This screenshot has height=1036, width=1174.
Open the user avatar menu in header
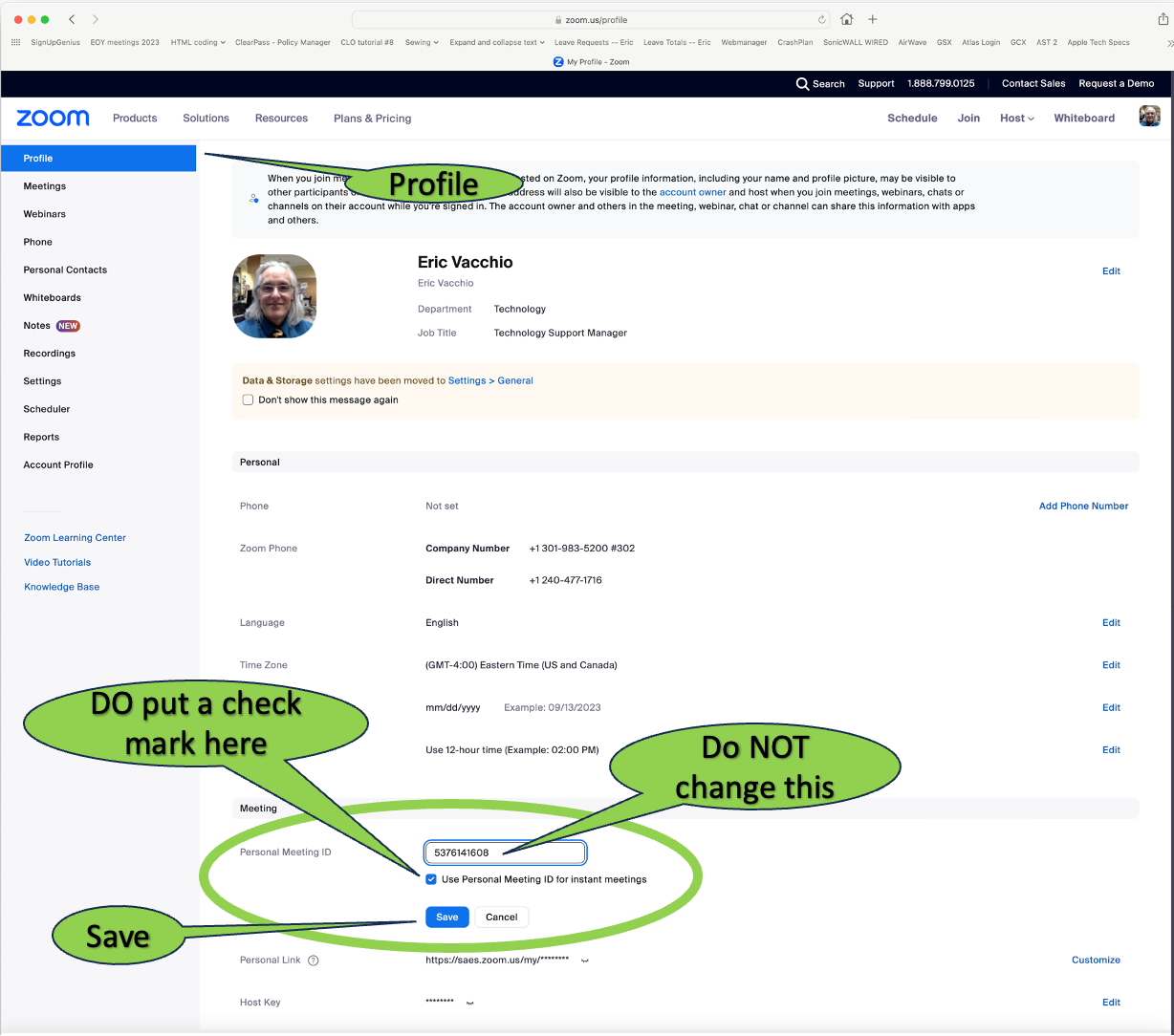(1150, 117)
